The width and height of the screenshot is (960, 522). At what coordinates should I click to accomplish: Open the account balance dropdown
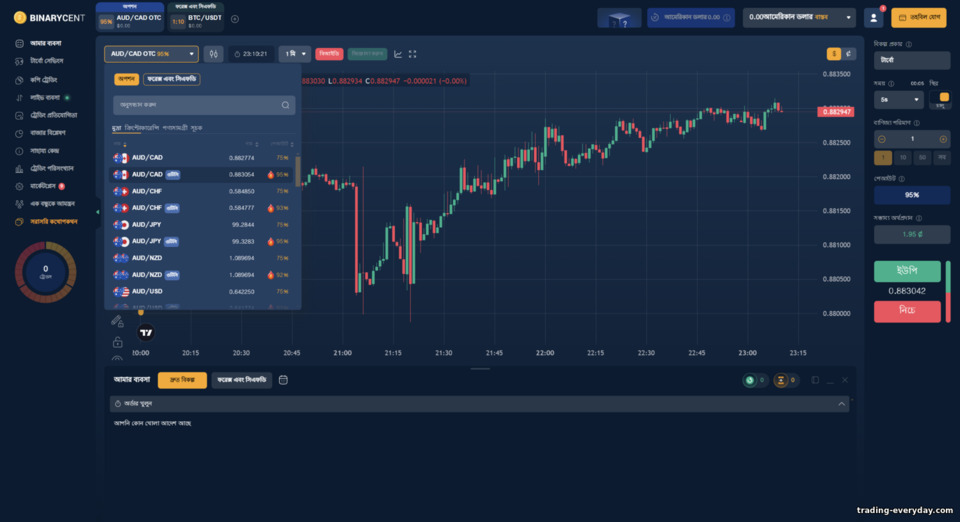coord(799,17)
